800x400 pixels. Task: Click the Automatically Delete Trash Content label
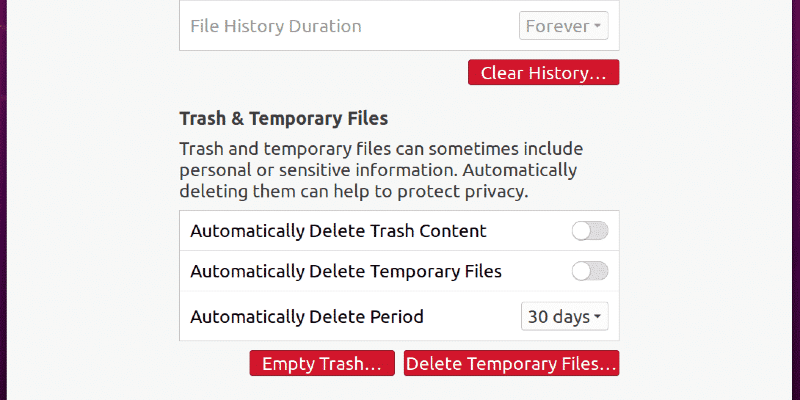pyautogui.click(x=338, y=231)
